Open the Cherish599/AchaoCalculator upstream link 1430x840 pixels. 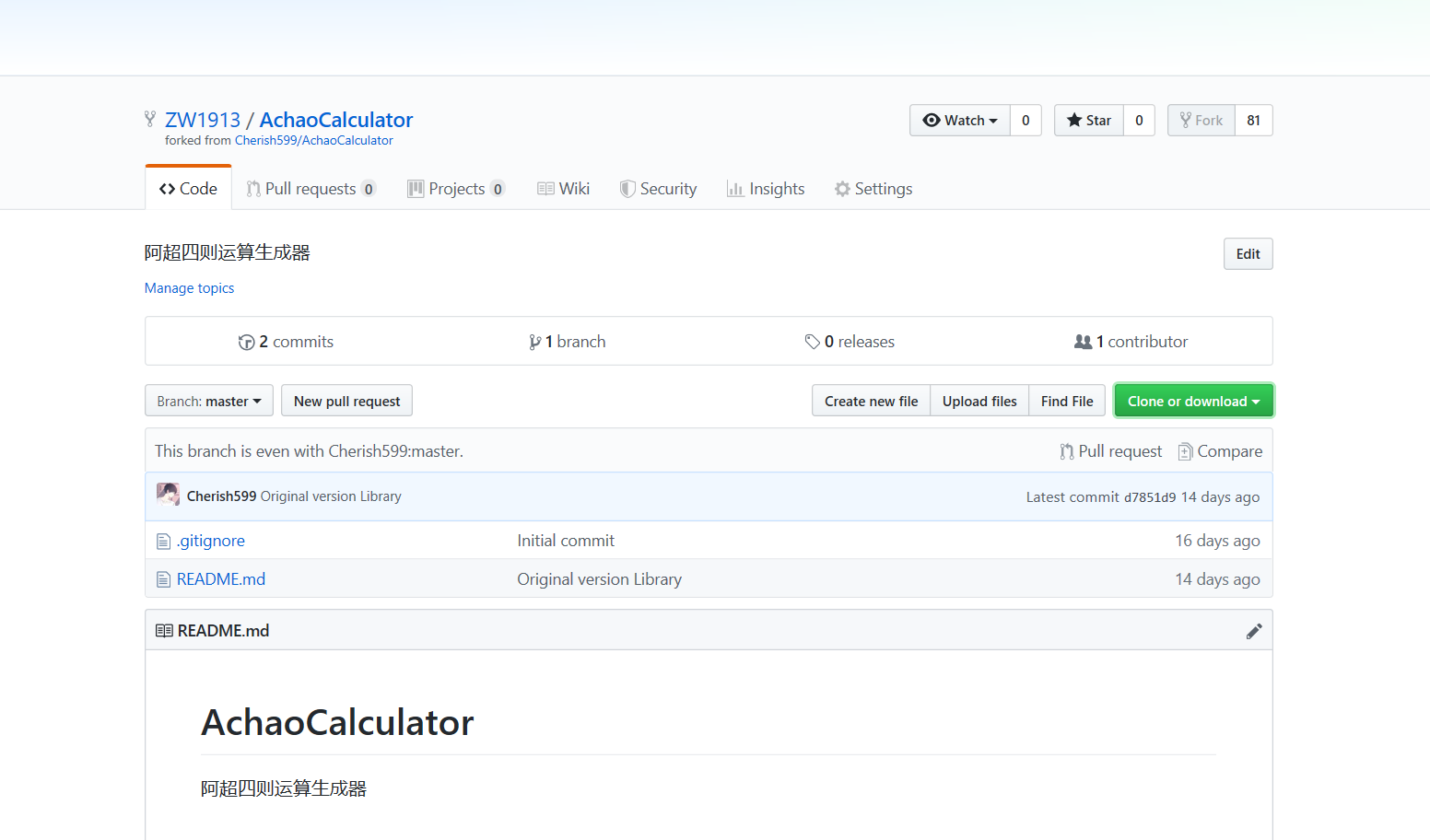[314, 141]
